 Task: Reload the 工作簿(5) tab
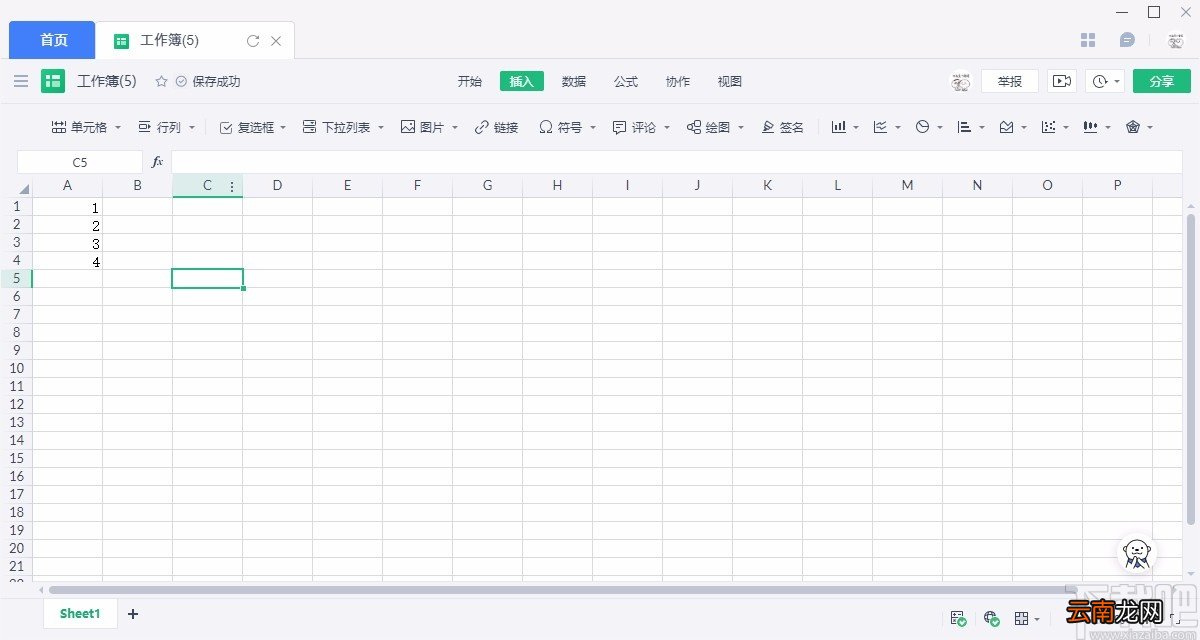tap(253, 41)
